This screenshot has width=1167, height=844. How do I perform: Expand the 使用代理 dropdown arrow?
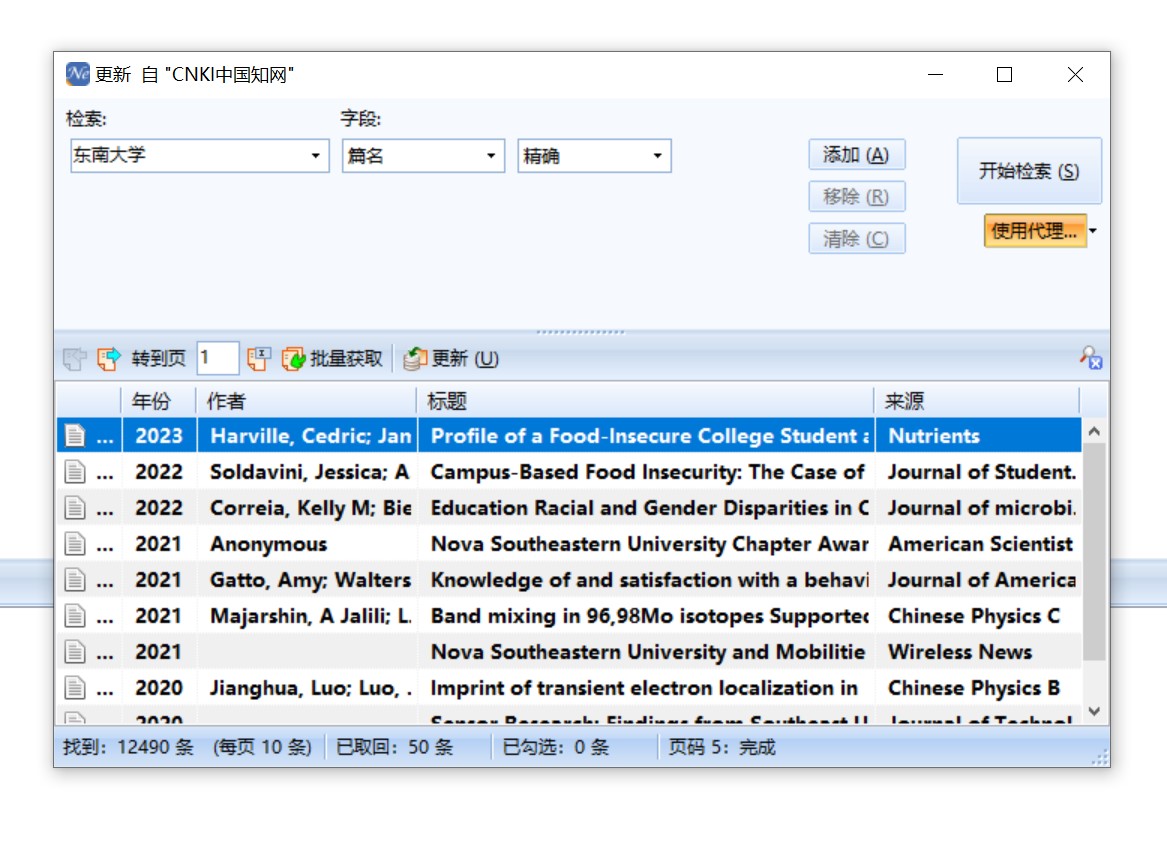1093,231
